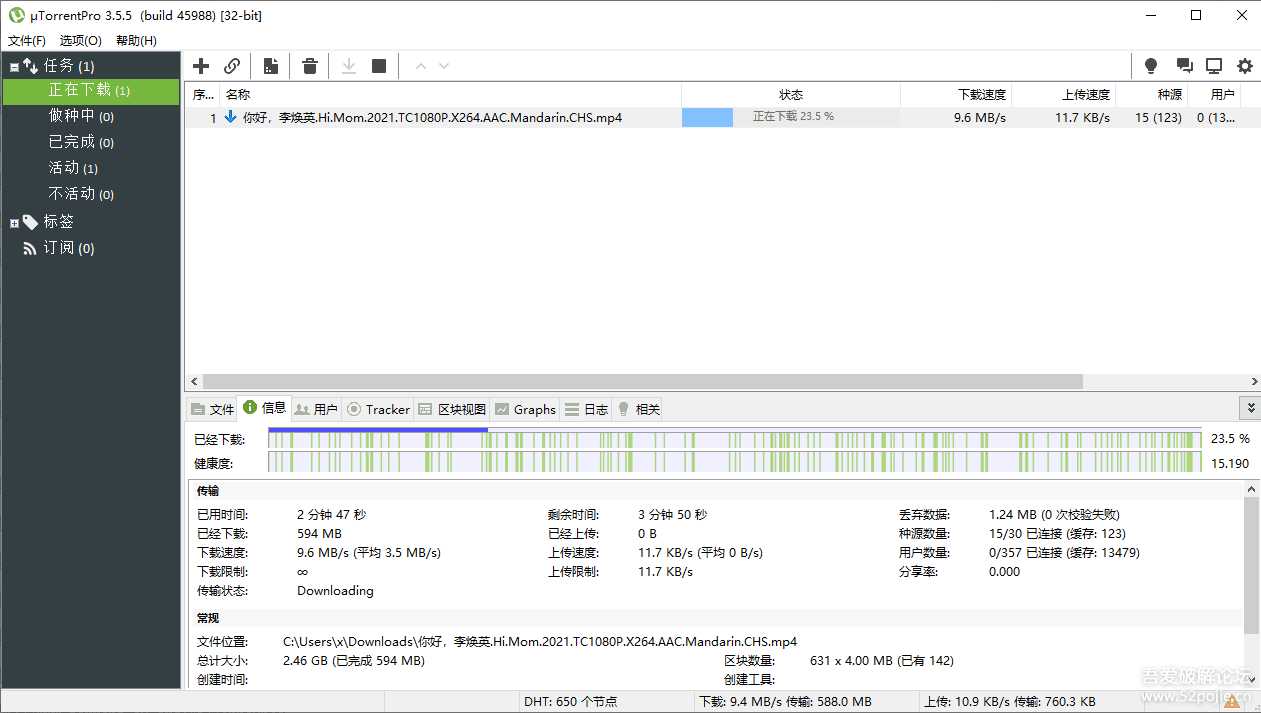The height and width of the screenshot is (713, 1261).
Task: Open Preferences with the gear icon
Action: click(1244, 66)
